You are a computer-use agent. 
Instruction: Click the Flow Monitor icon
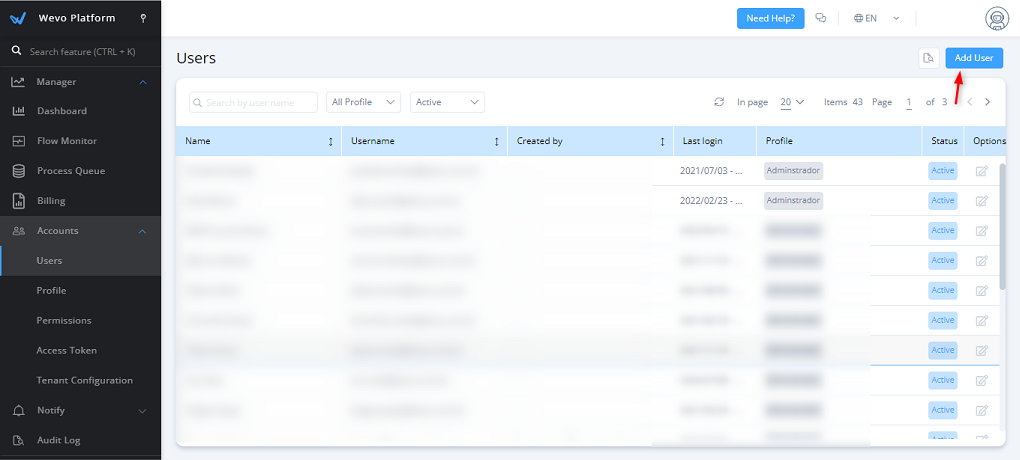[x=18, y=141]
